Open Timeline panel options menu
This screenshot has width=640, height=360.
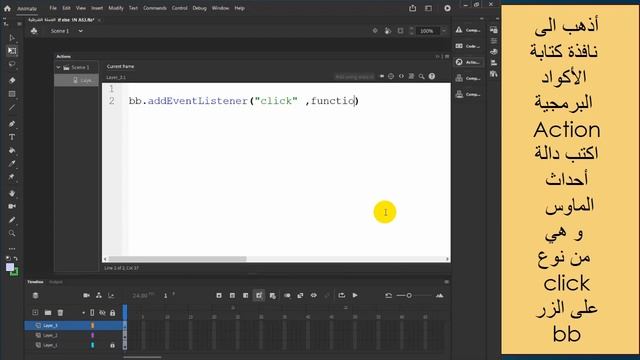447,282
